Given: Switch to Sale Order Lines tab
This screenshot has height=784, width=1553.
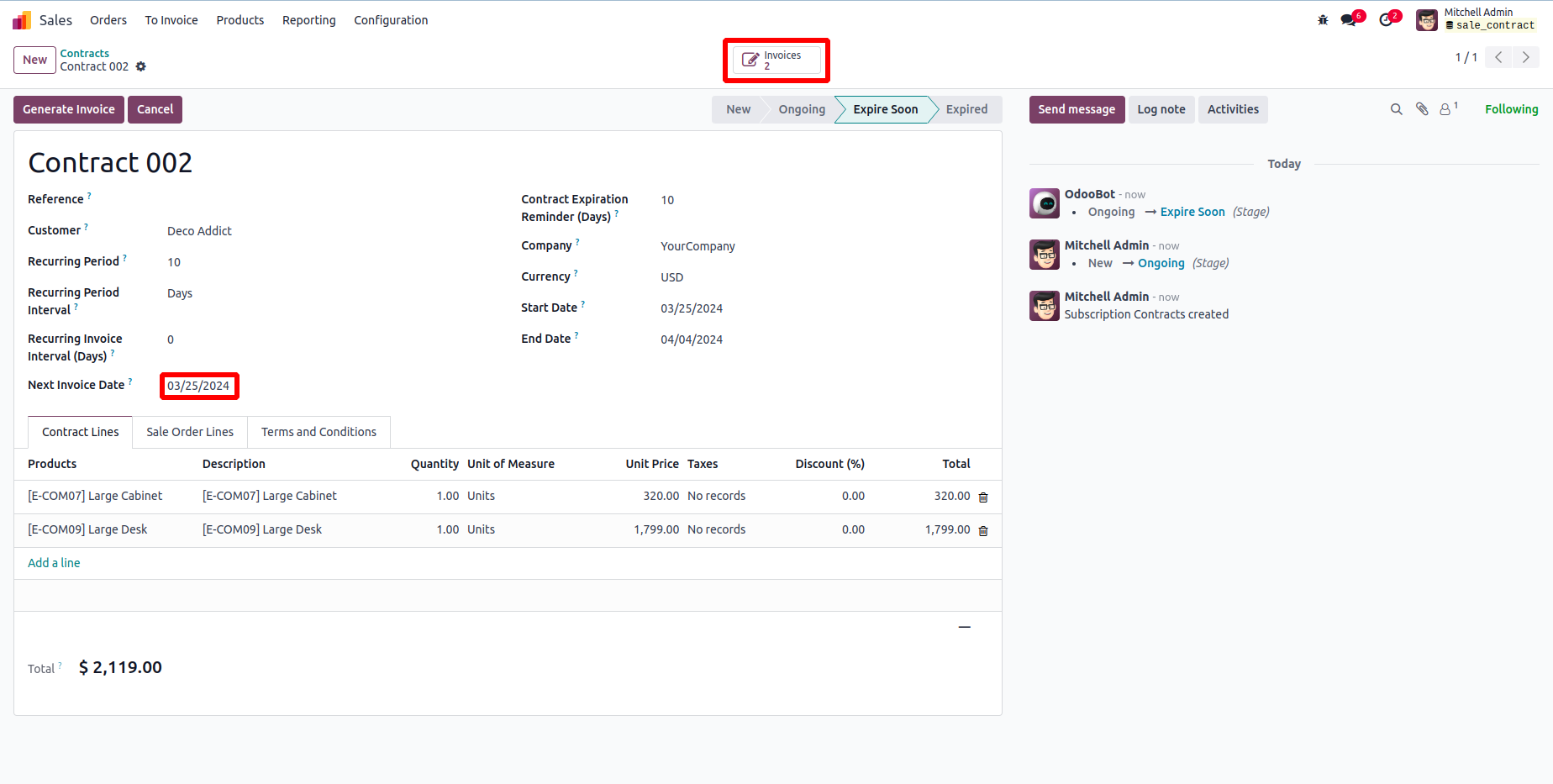Looking at the screenshot, I should point(190,432).
